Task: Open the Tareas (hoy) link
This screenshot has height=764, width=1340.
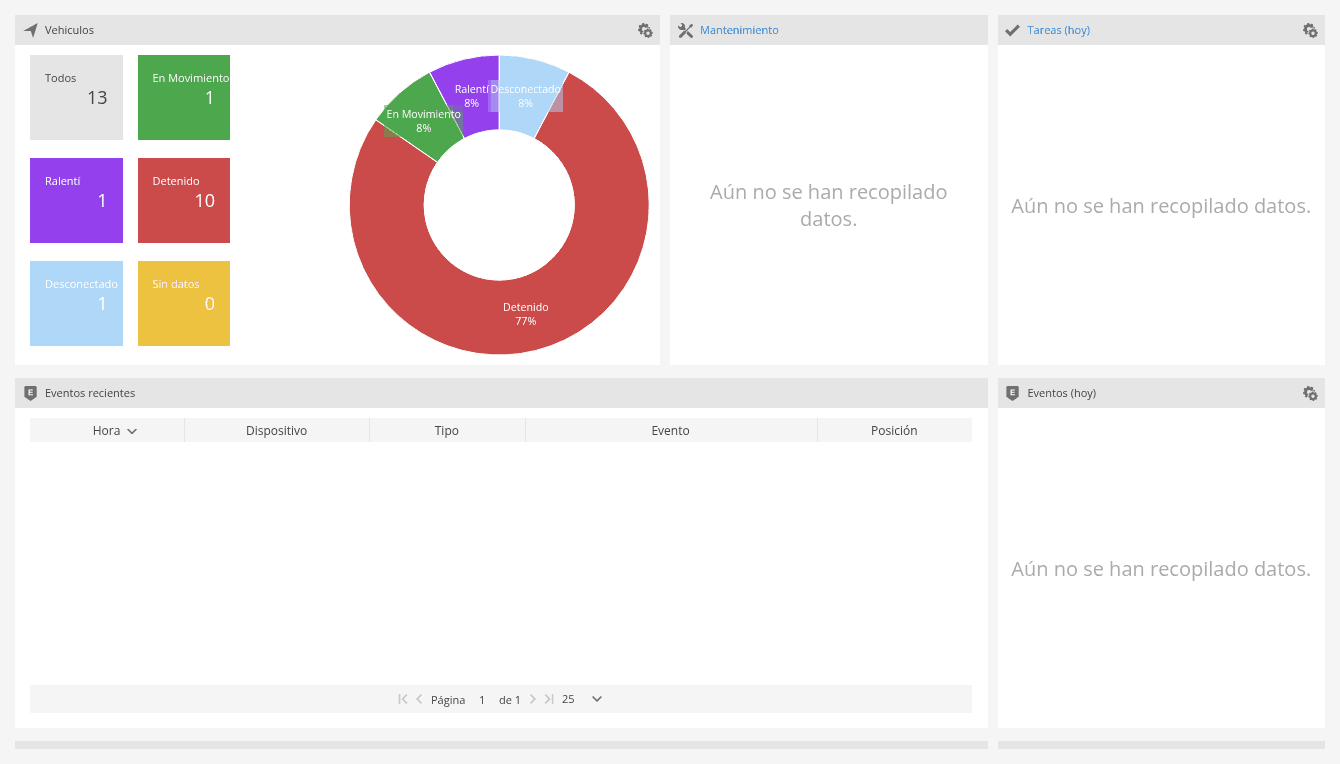Action: 1058,30
